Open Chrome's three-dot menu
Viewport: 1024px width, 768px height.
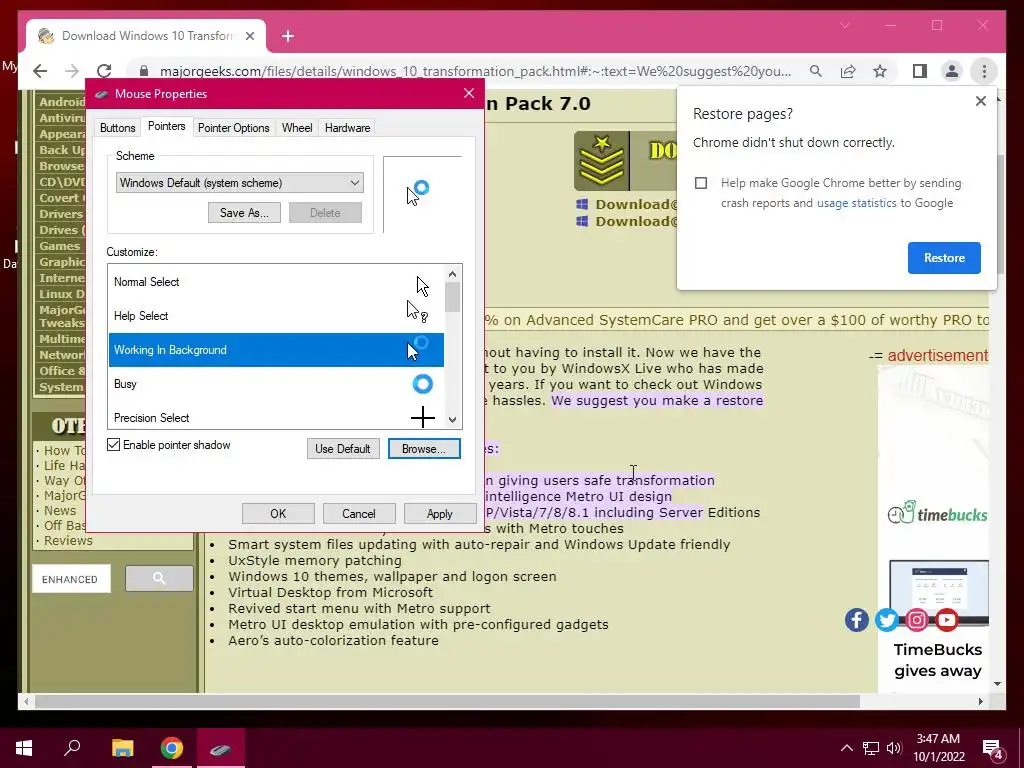click(984, 71)
